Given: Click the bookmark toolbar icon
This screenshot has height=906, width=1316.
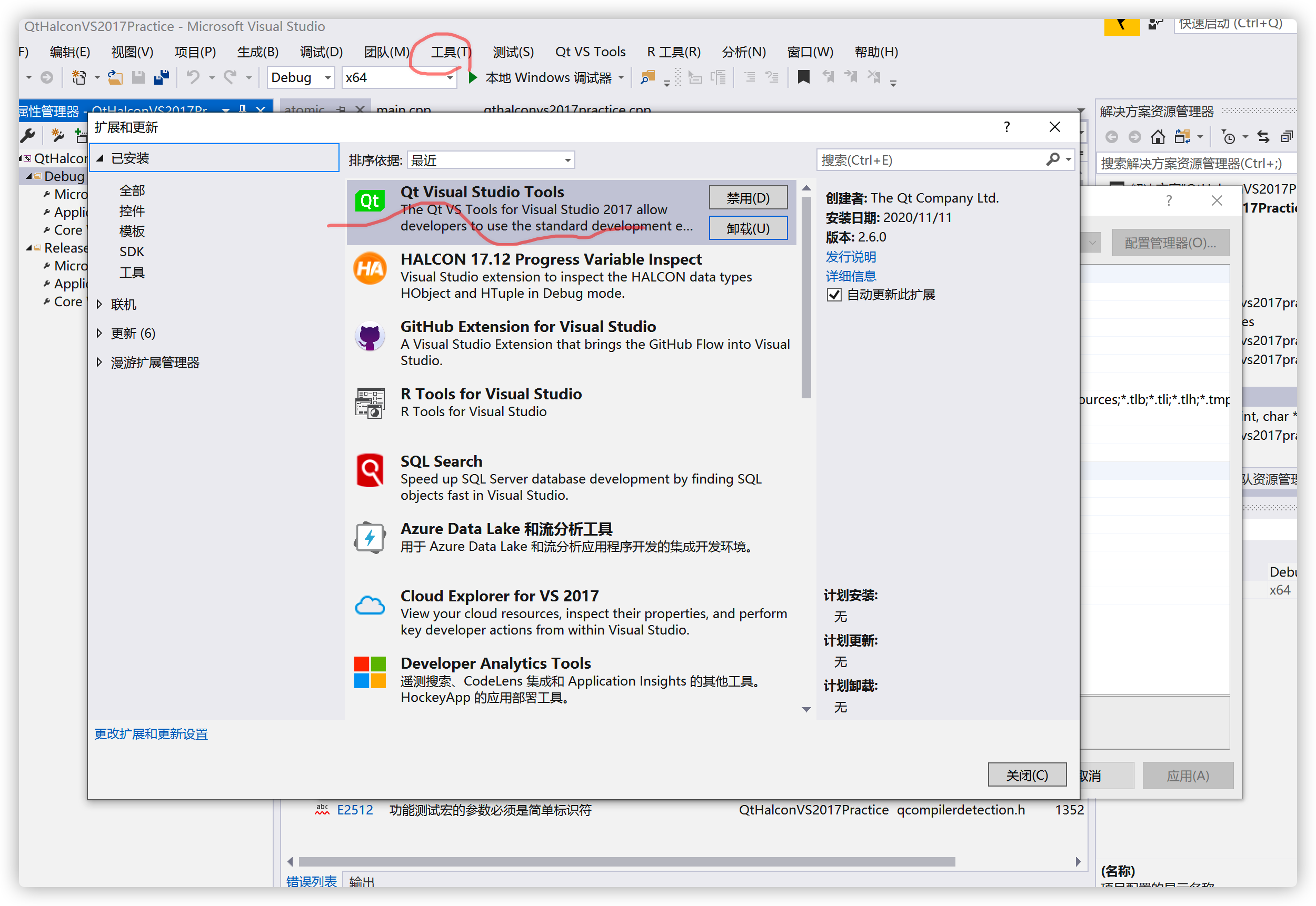Looking at the screenshot, I should (x=803, y=77).
